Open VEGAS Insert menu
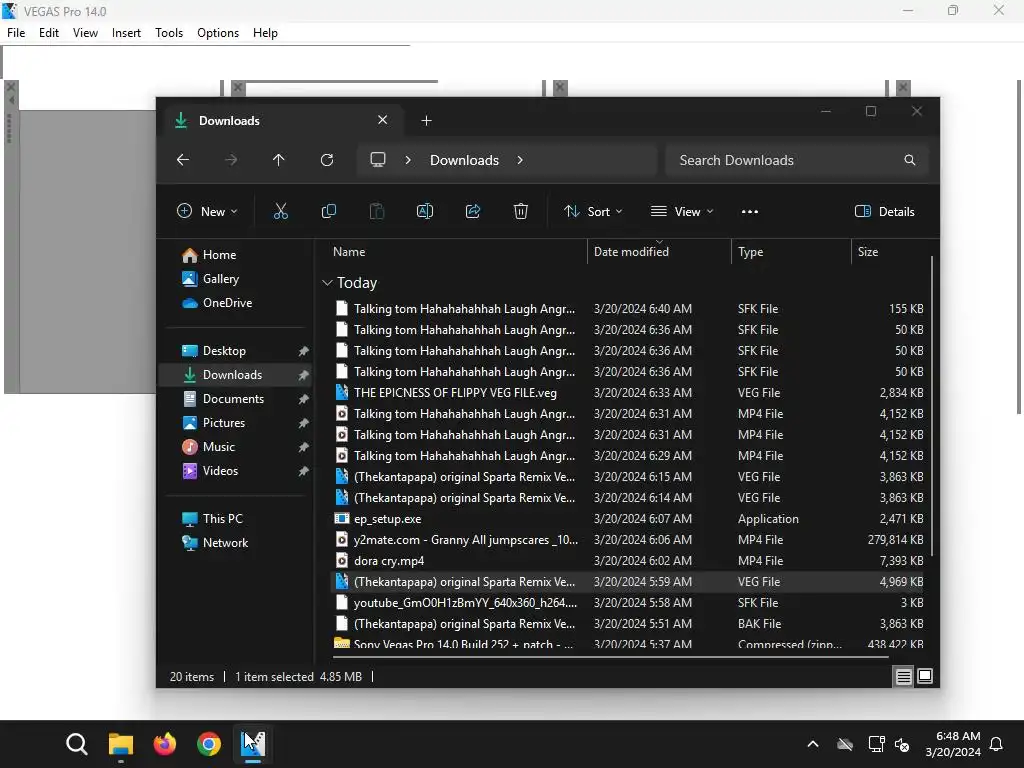Screen dimensions: 1024x768 coord(126,33)
